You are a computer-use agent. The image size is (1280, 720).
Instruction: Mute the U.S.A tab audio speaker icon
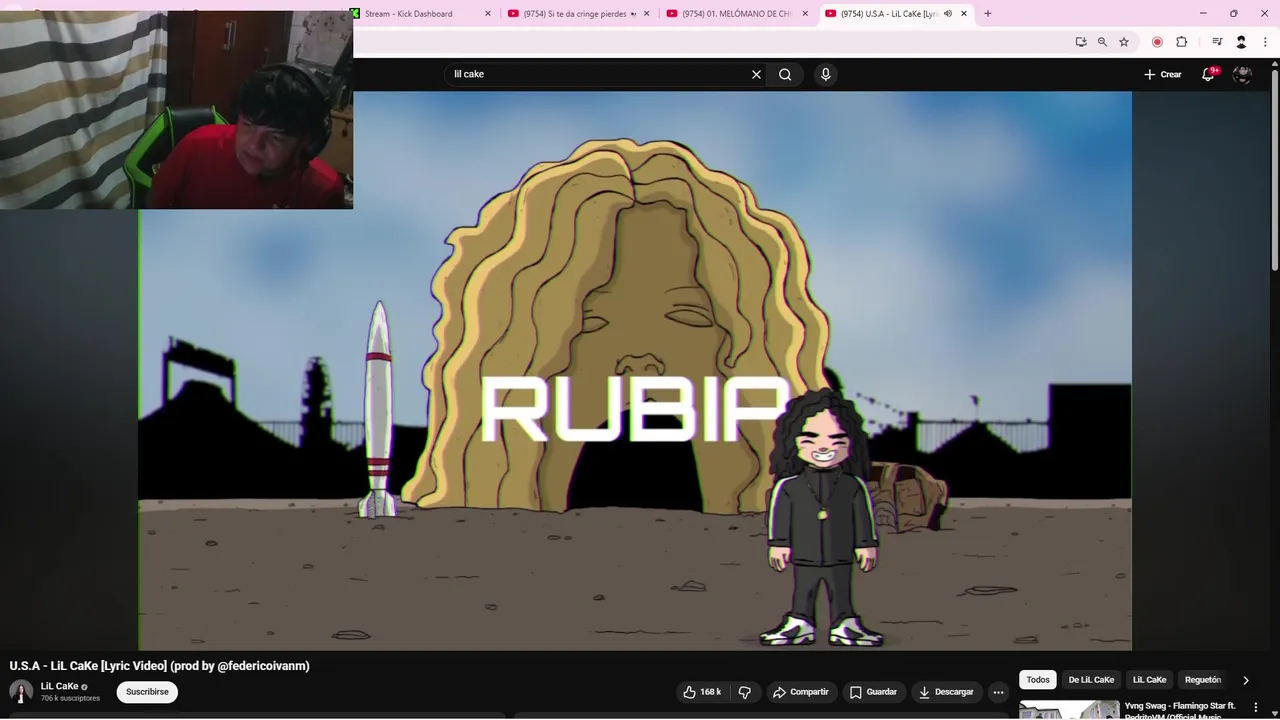pos(947,13)
